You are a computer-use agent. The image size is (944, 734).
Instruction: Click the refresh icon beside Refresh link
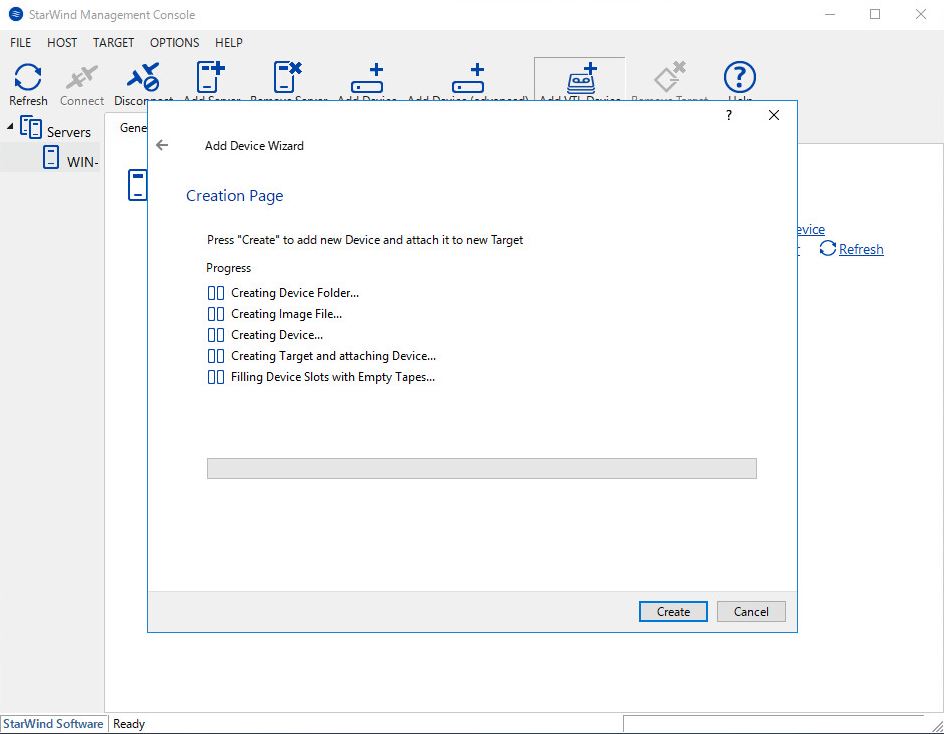pos(828,248)
